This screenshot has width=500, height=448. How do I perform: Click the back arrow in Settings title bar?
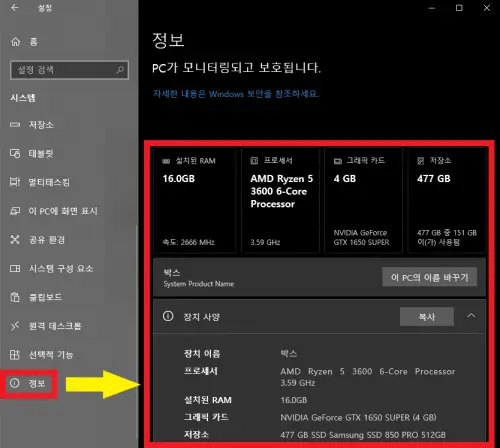click(x=15, y=8)
